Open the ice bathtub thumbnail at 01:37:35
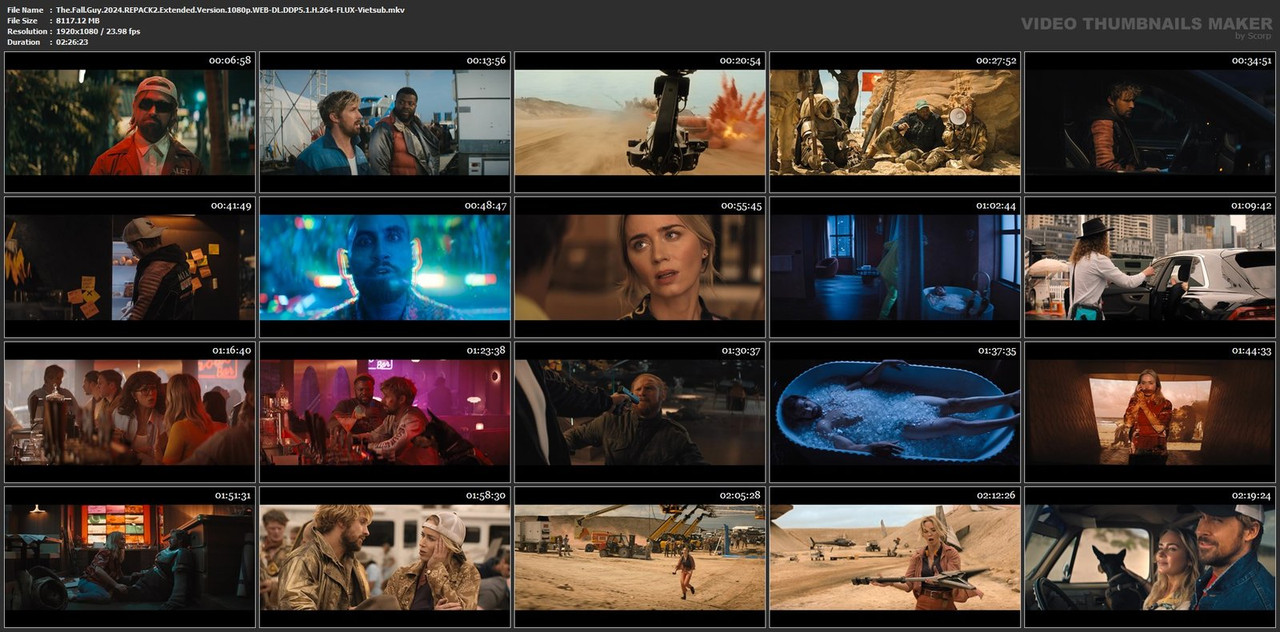 [895, 411]
